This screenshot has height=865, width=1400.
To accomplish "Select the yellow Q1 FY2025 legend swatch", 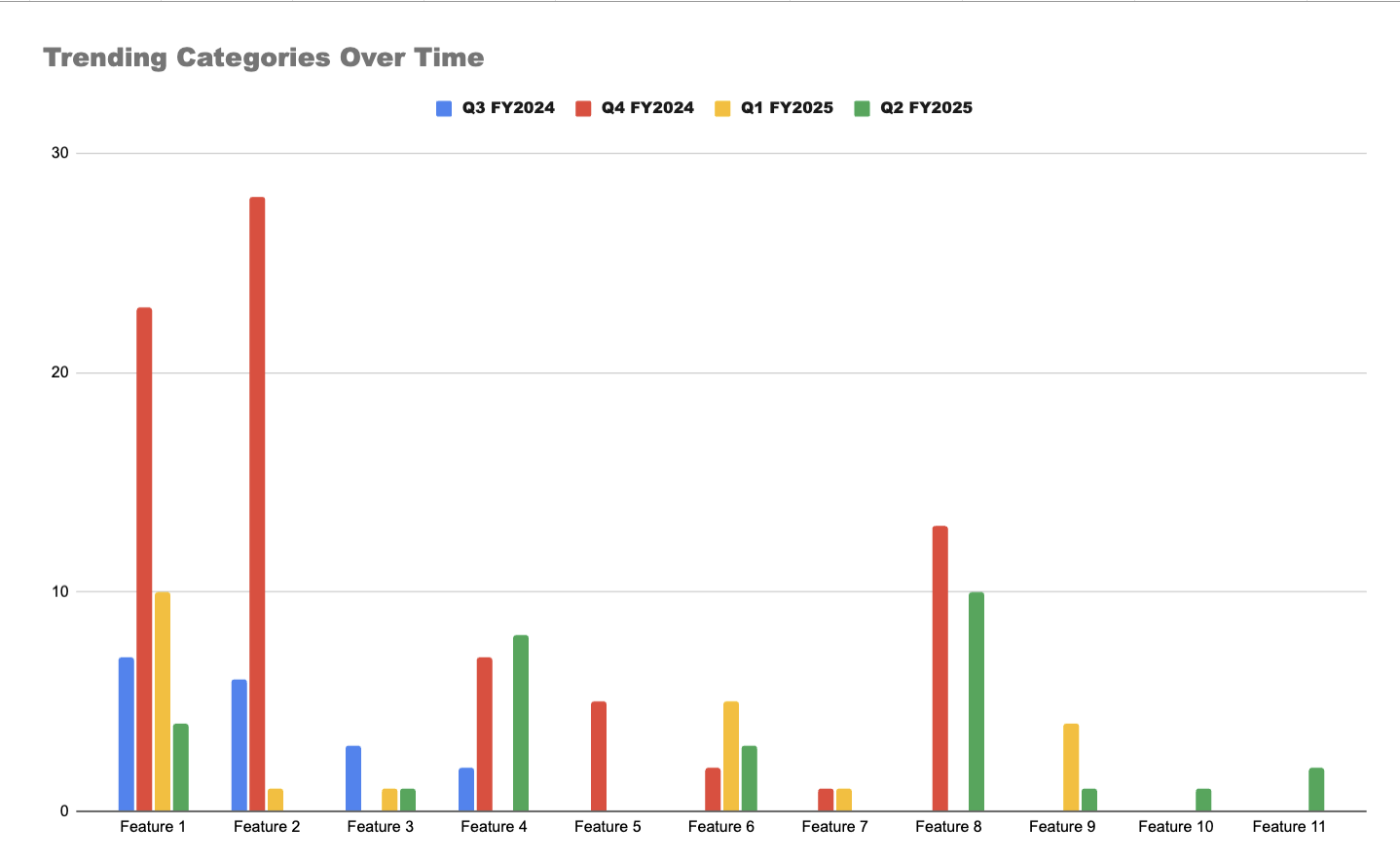I will coord(722,108).
